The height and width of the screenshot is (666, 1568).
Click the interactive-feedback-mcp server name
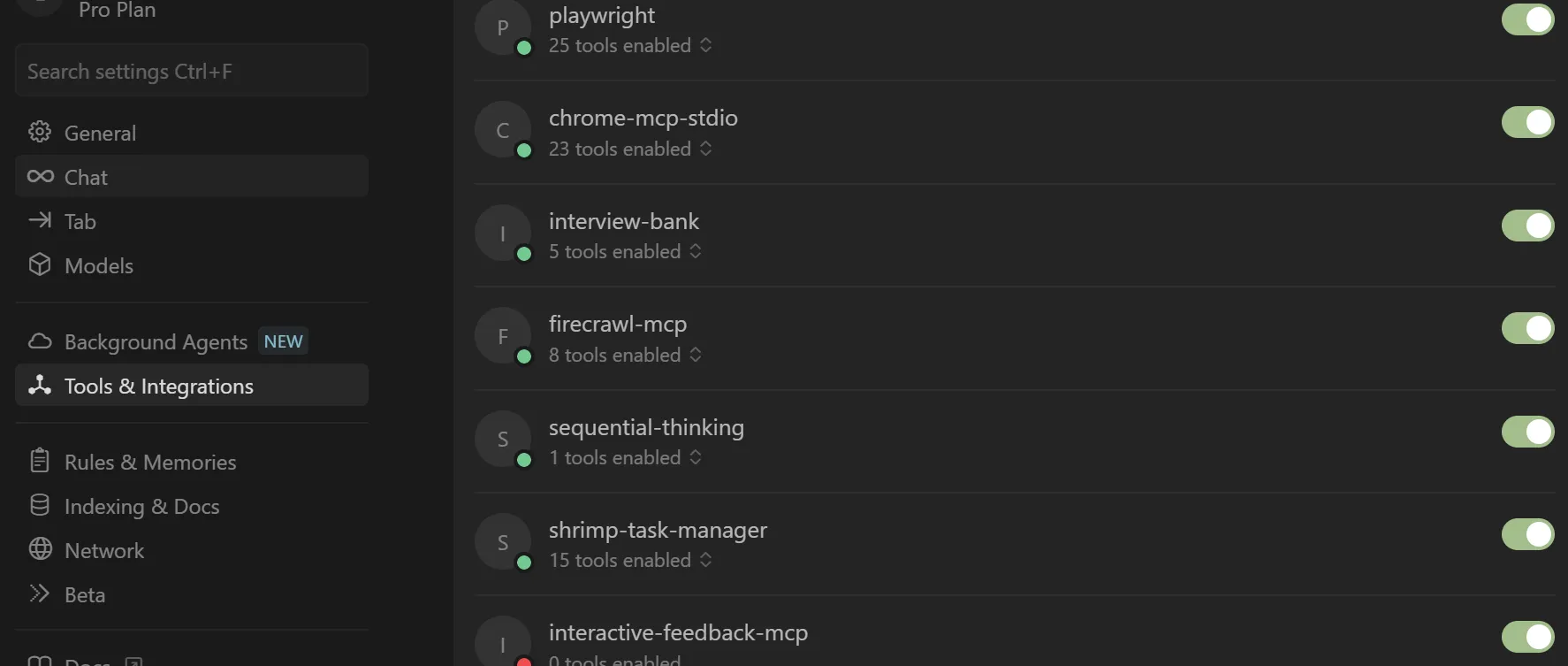678,632
